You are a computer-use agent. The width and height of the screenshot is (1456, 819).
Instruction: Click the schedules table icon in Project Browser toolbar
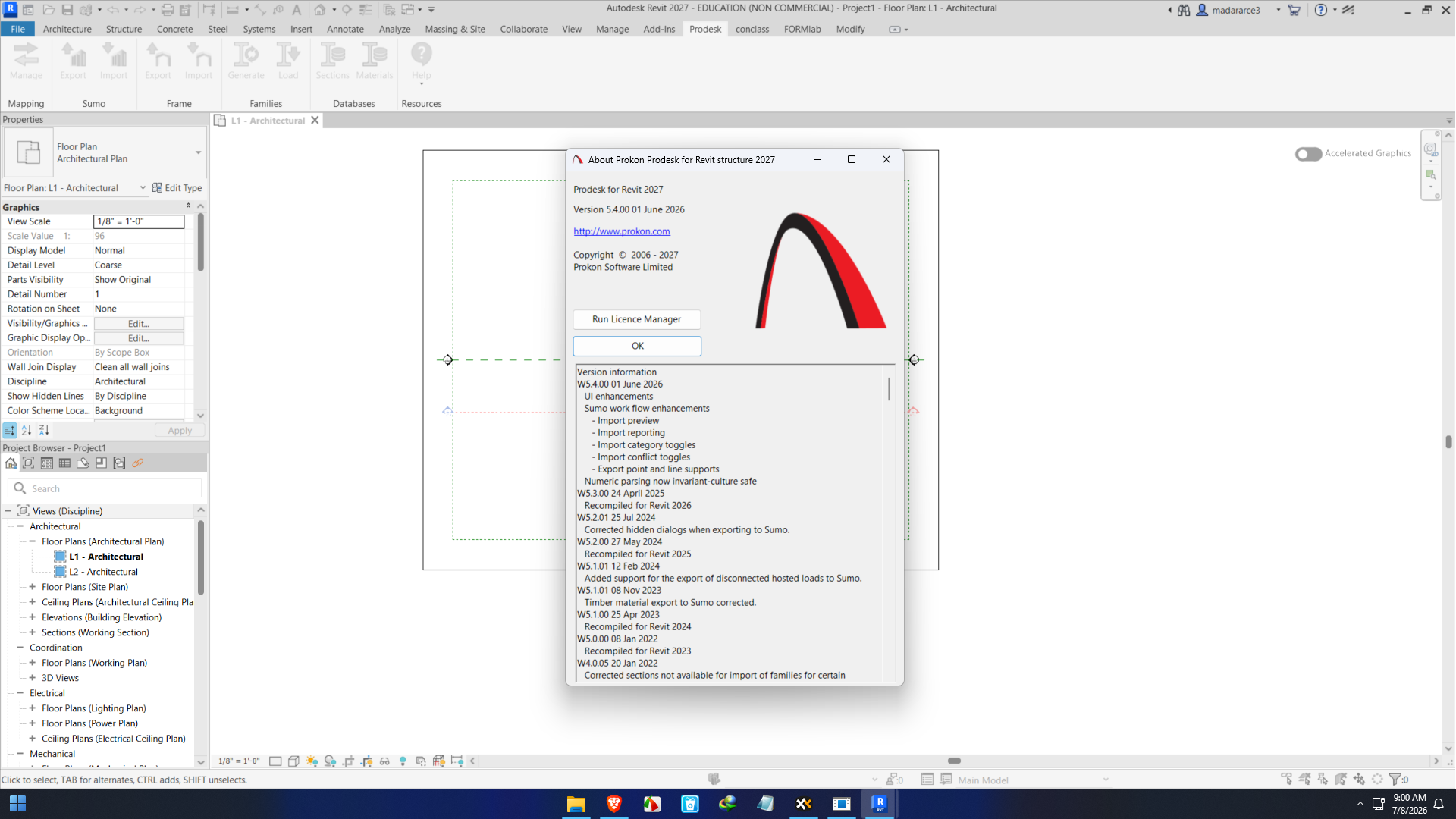coord(64,463)
